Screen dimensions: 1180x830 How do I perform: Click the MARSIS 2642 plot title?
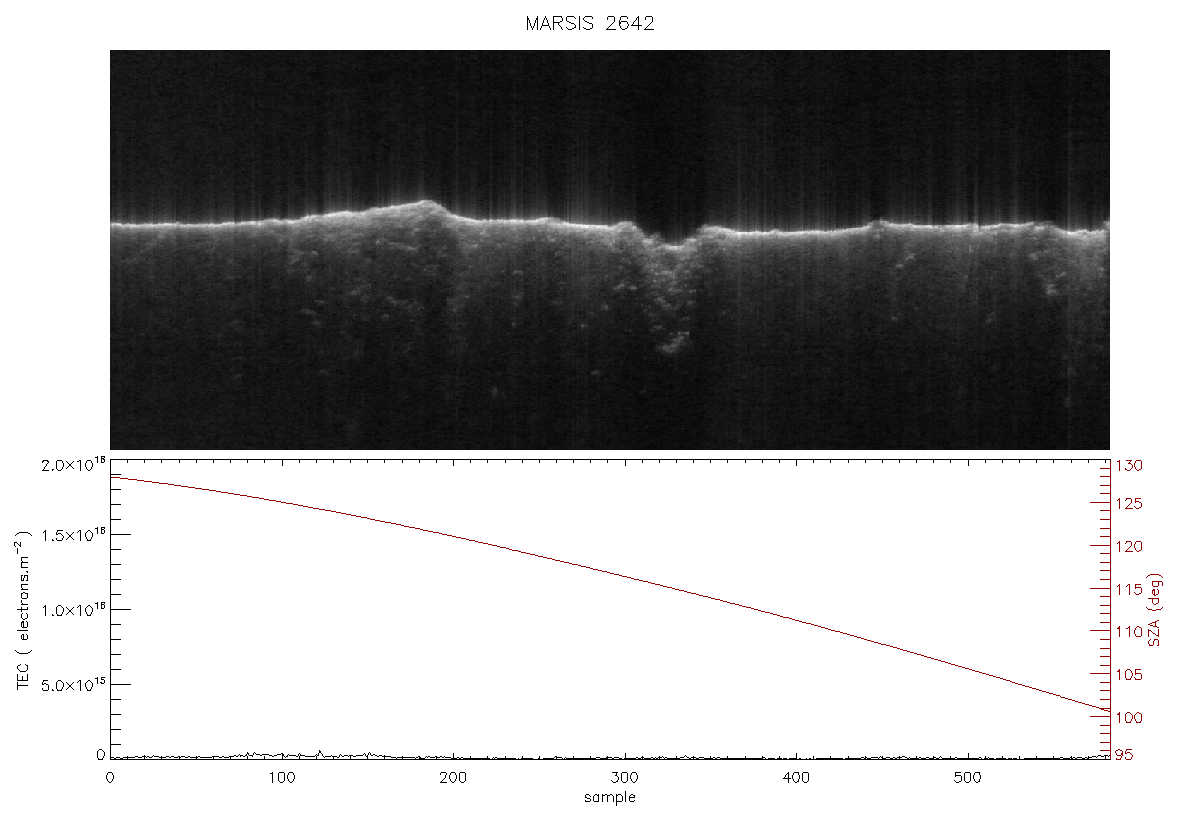pos(589,23)
